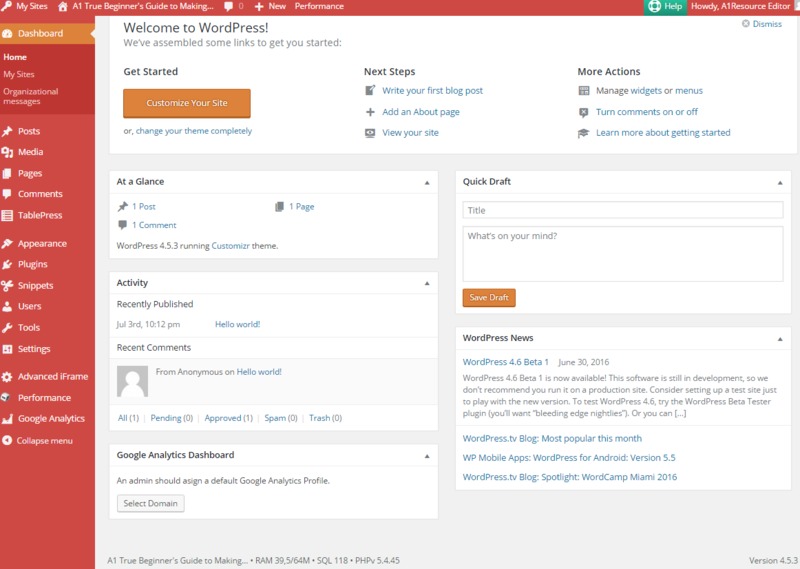Click the Posts pin icon in sidebar
Image resolution: width=800 pixels, height=569 pixels.
point(7,131)
